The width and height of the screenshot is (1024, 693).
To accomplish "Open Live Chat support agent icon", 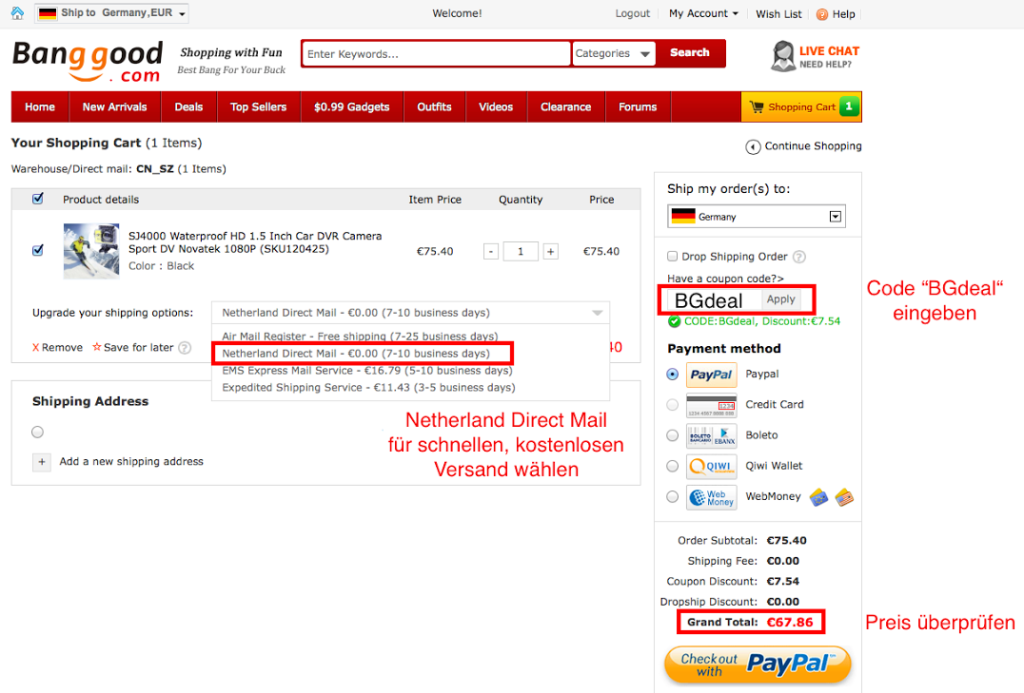I will click(x=783, y=57).
